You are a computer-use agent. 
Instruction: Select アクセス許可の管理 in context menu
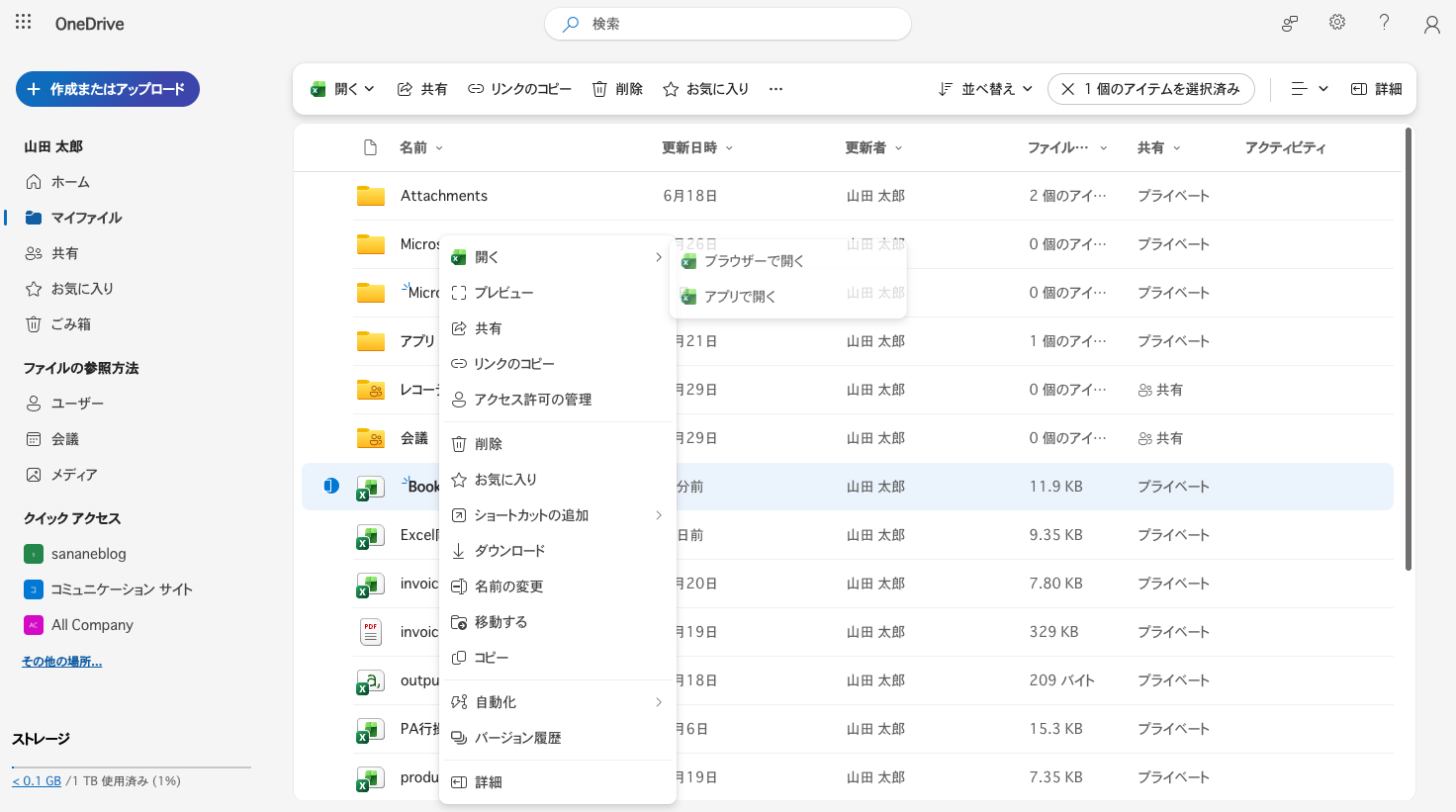[557, 400]
